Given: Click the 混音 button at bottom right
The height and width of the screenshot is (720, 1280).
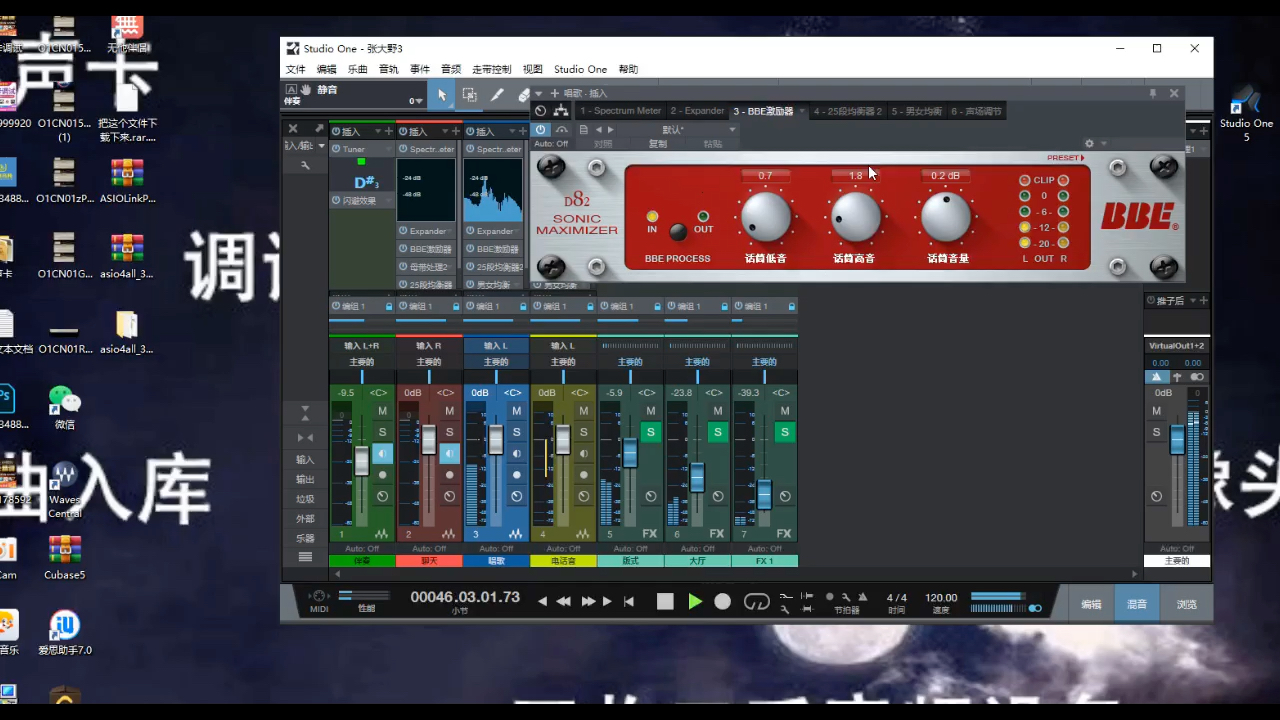Looking at the screenshot, I should (x=1137, y=603).
